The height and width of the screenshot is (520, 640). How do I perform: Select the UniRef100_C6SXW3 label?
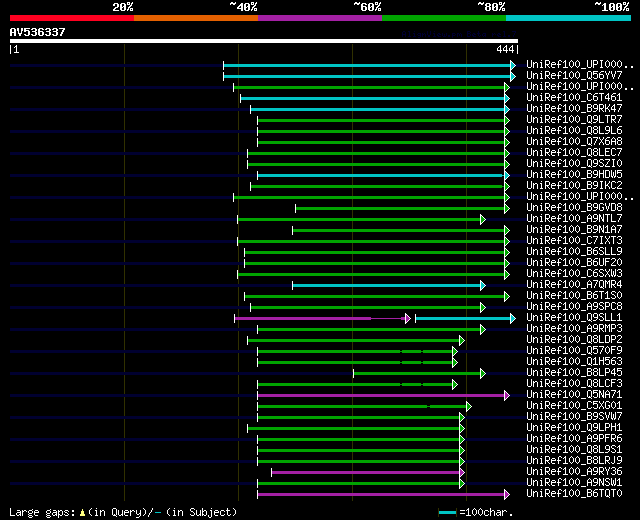(x=574, y=274)
